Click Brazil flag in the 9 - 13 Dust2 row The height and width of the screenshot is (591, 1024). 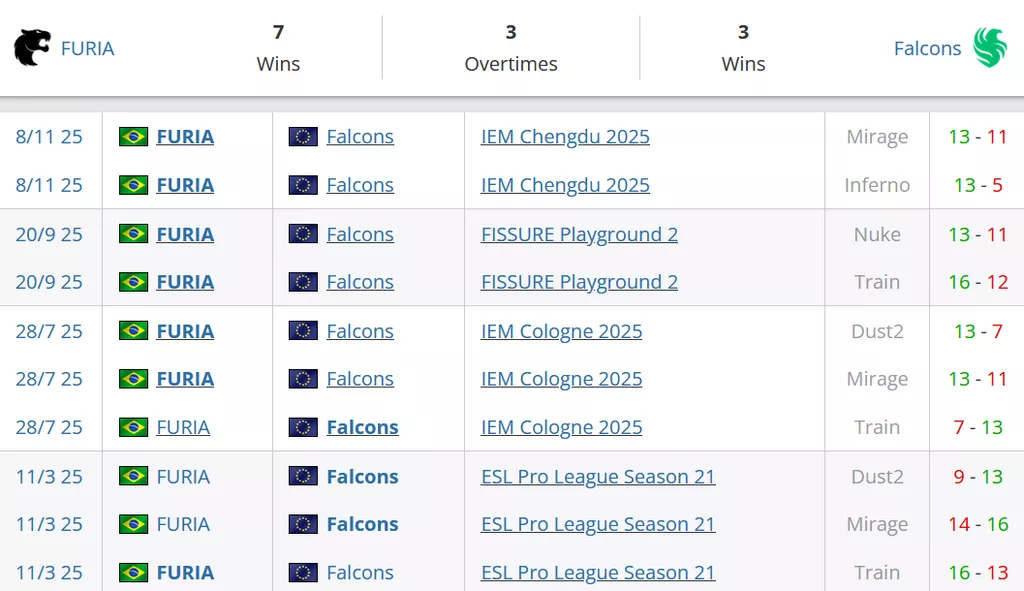(133, 477)
